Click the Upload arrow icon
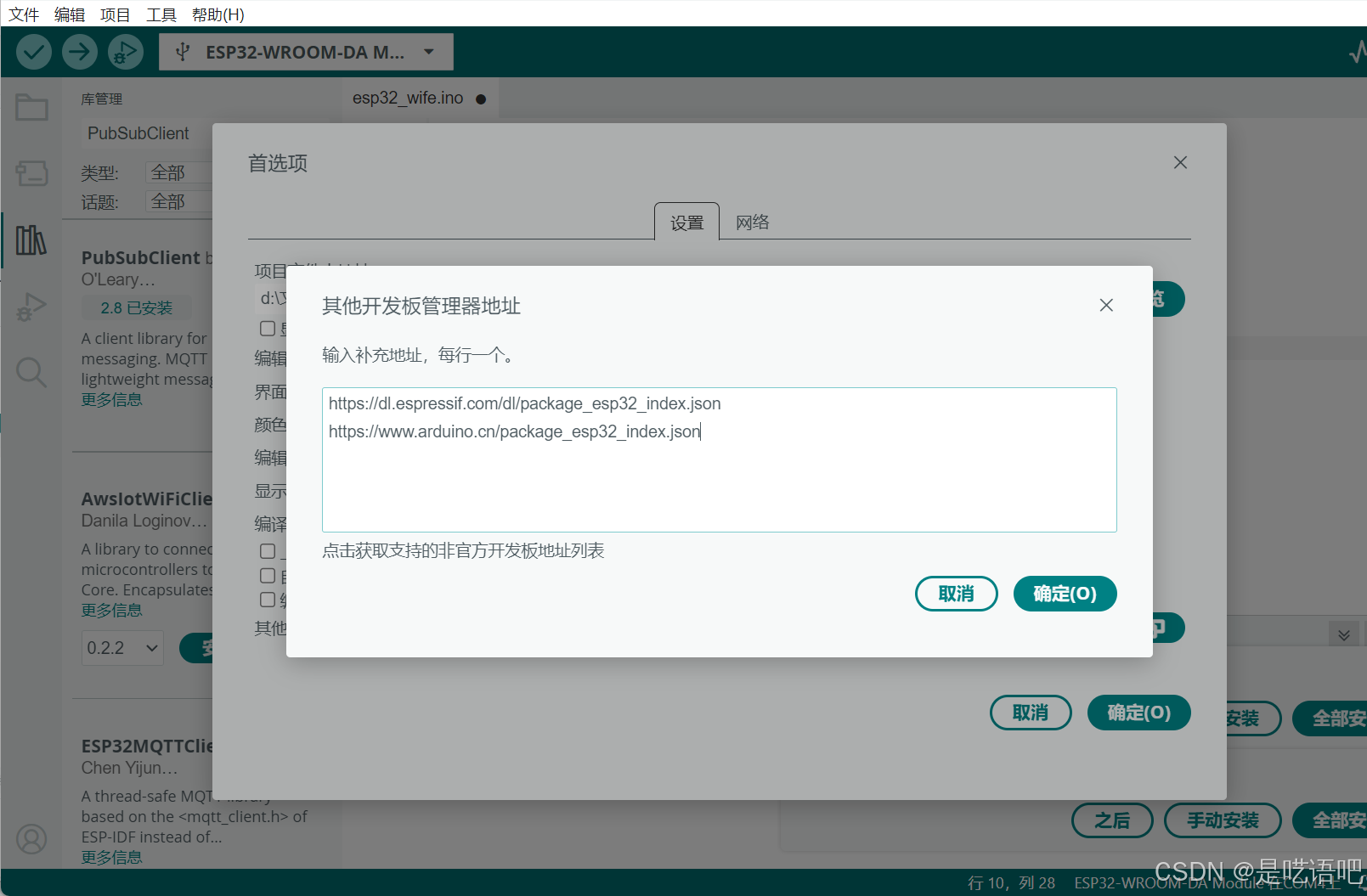 79,51
